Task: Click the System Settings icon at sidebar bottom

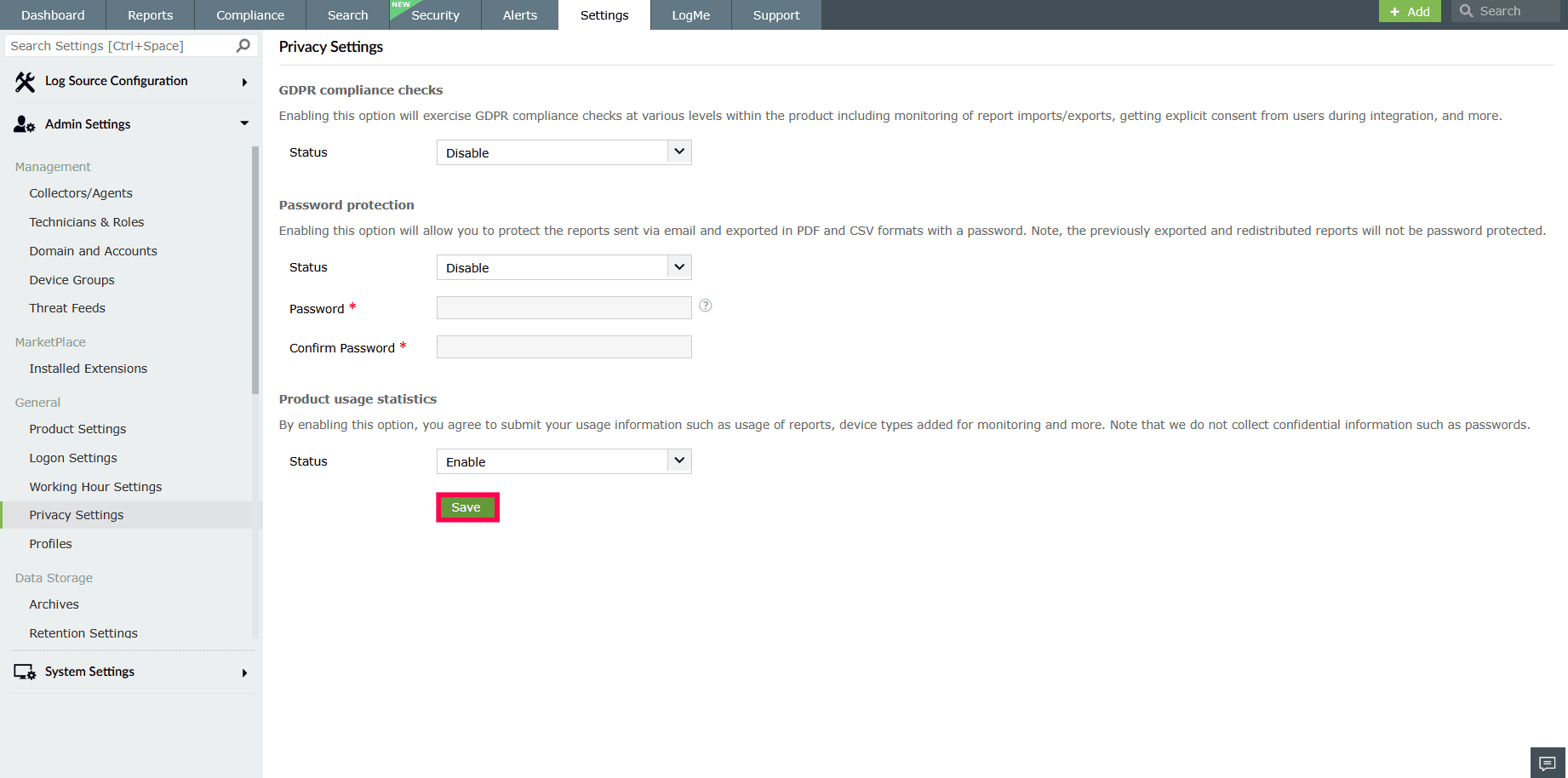Action: click(x=23, y=672)
